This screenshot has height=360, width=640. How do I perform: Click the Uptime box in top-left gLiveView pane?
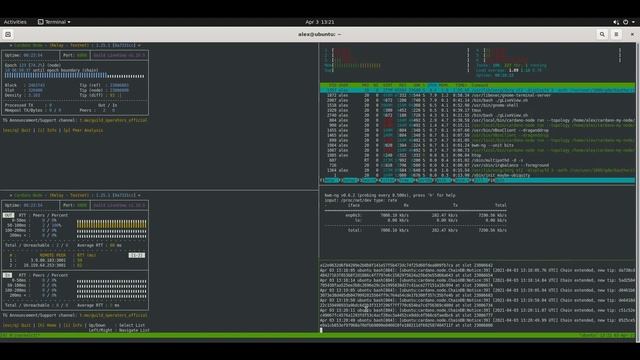click(x=31, y=55)
